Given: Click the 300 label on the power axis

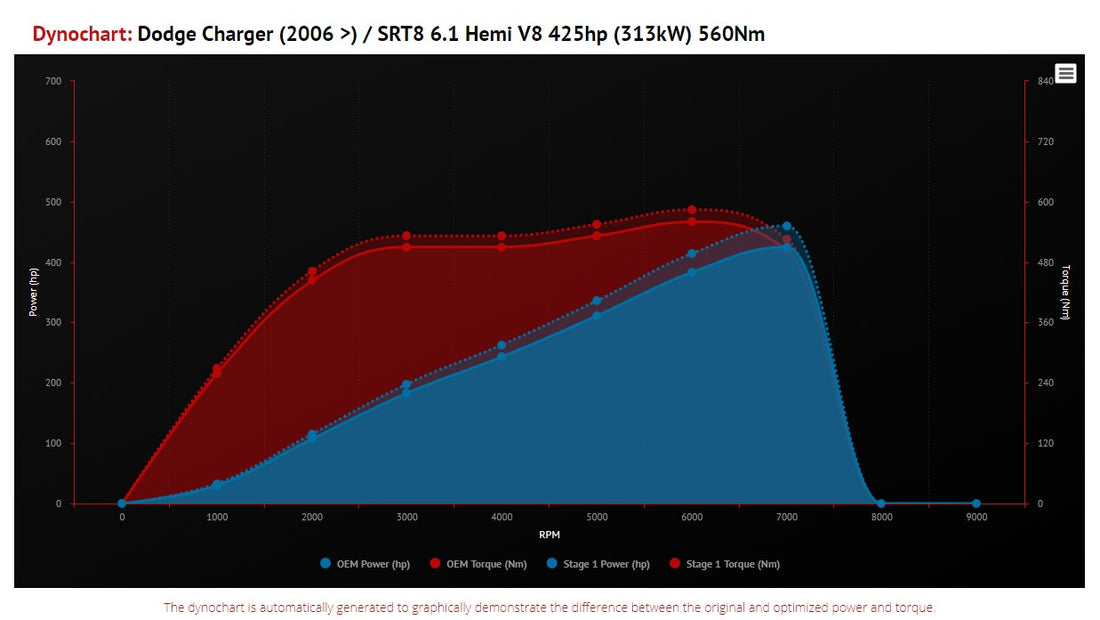Looking at the screenshot, I should tap(53, 323).
